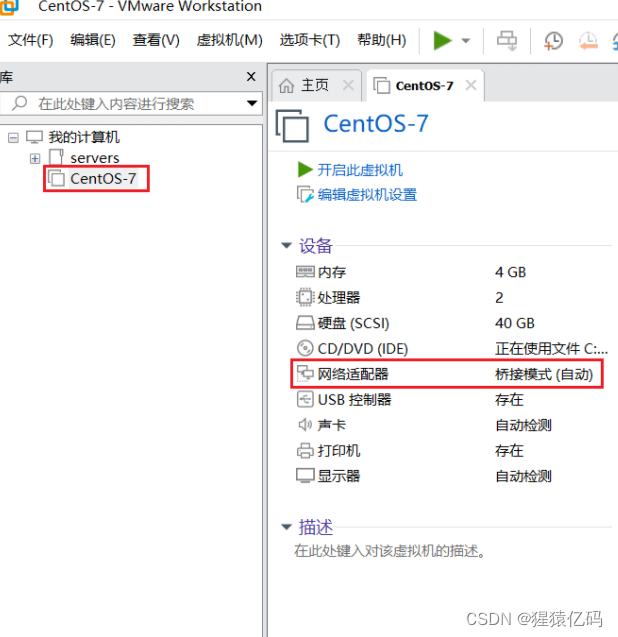This screenshot has height=637, width=618.
Task: Select the 内存 device row label
Action: (332, 272)
